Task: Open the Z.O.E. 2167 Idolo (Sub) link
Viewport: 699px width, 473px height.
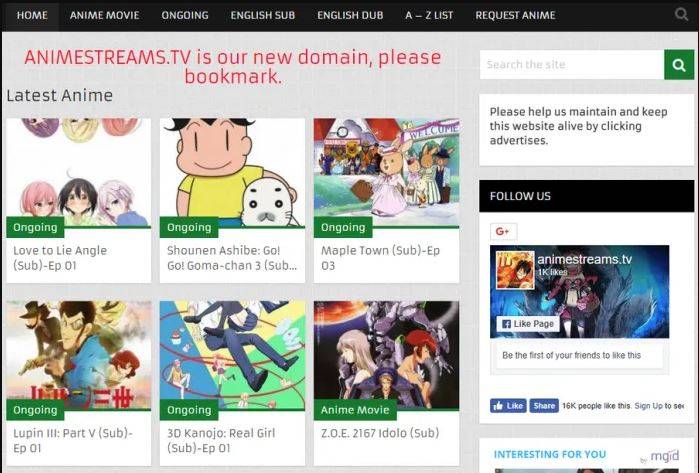Action: (x=380, y=433)
